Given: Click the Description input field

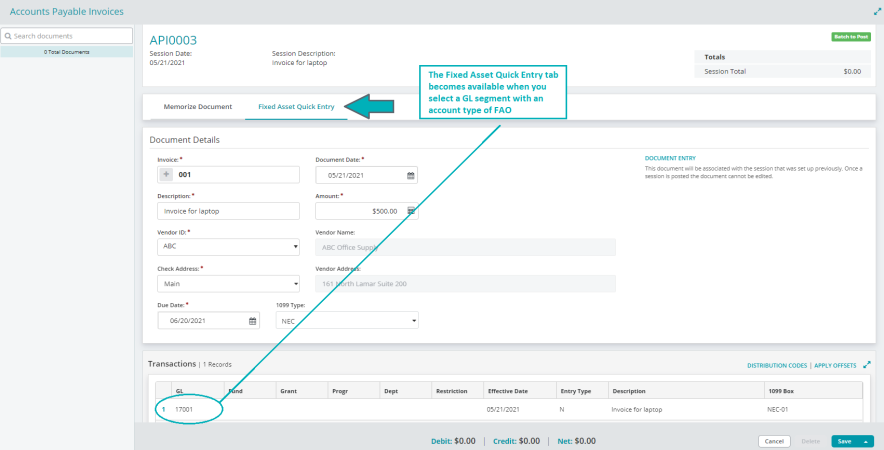Looking at the screenshot, I should point(228,211).
